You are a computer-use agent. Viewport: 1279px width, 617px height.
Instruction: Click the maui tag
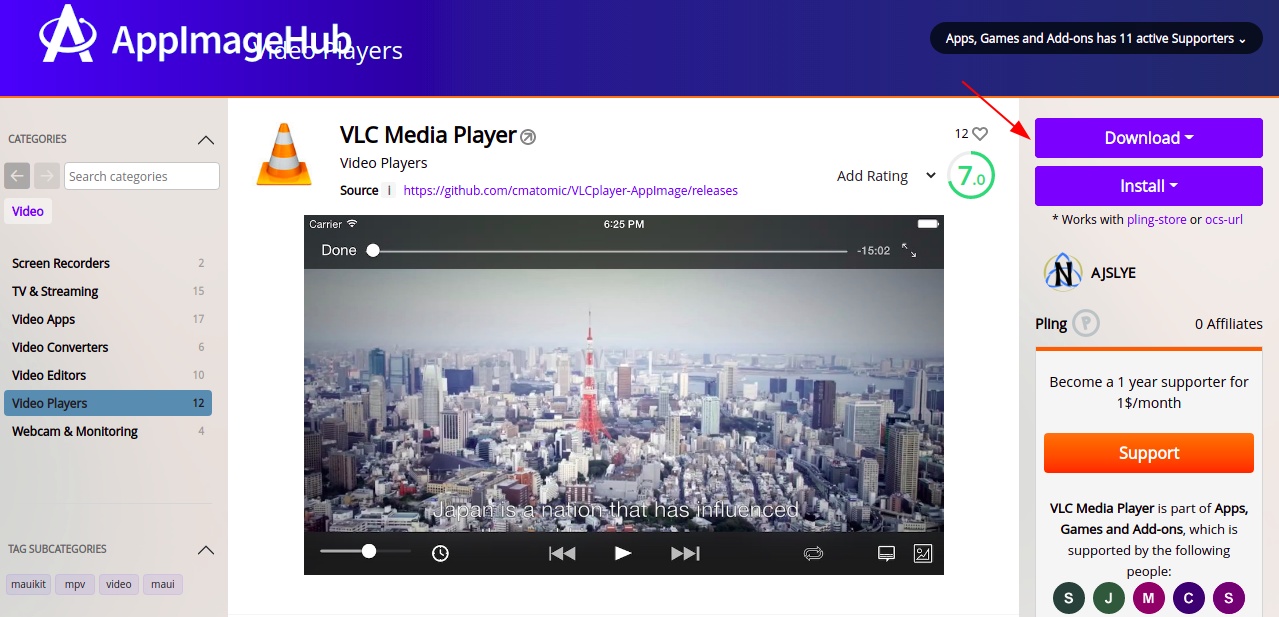[x=163, y=584]
